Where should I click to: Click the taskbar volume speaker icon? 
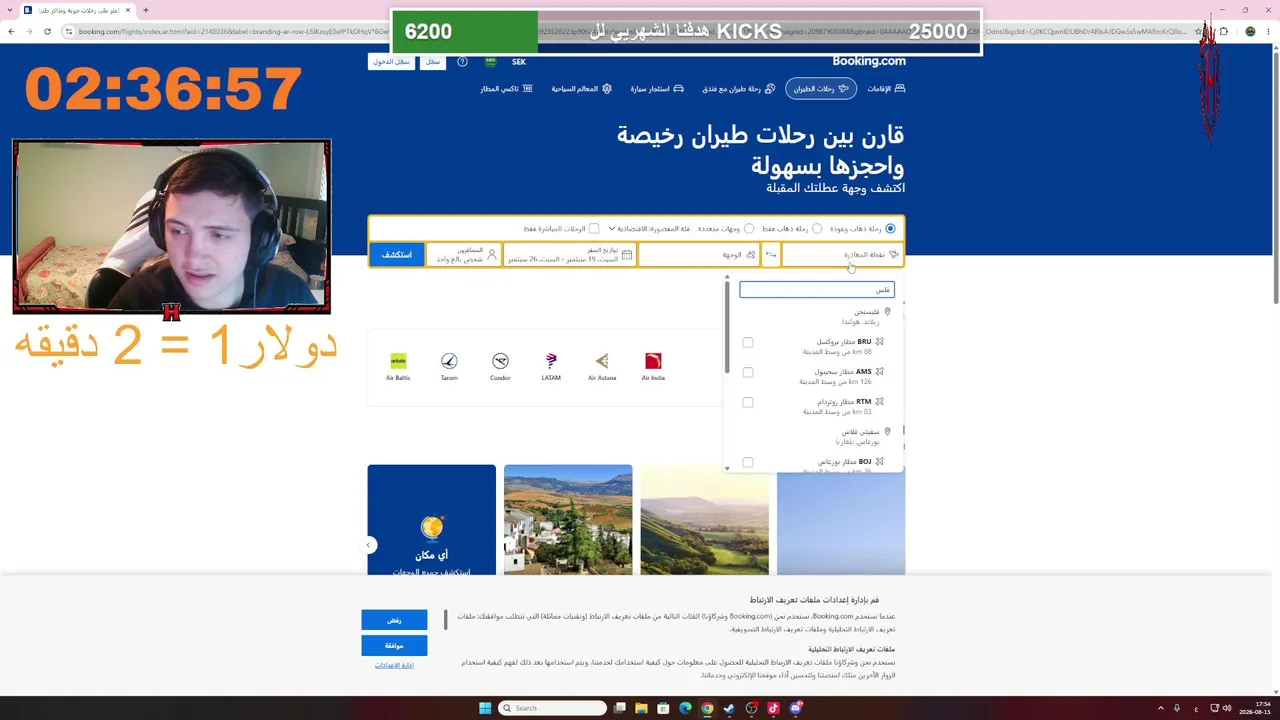click(x=1227, y=708)
